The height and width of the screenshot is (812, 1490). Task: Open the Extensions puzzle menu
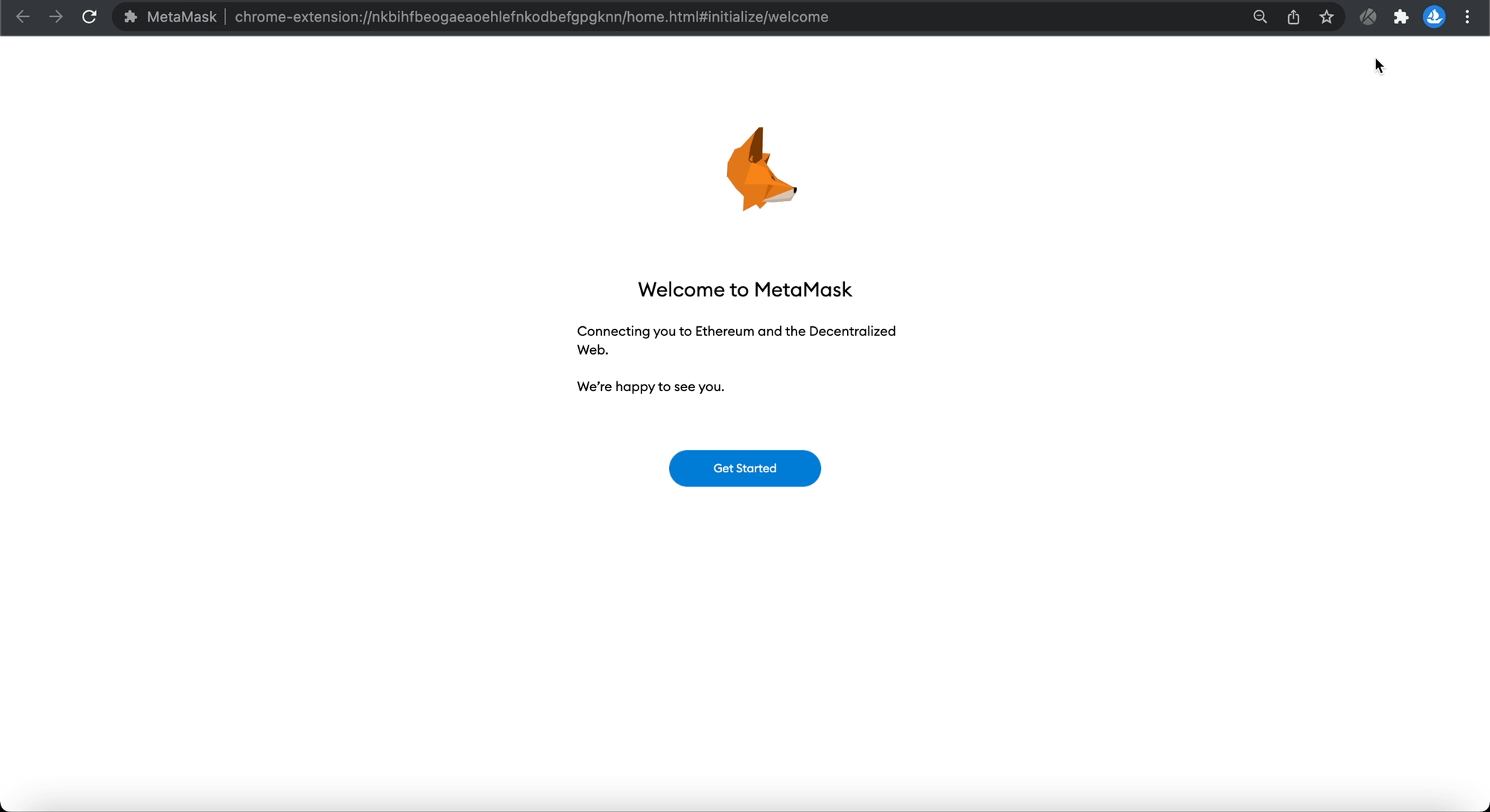point(1401,16)
